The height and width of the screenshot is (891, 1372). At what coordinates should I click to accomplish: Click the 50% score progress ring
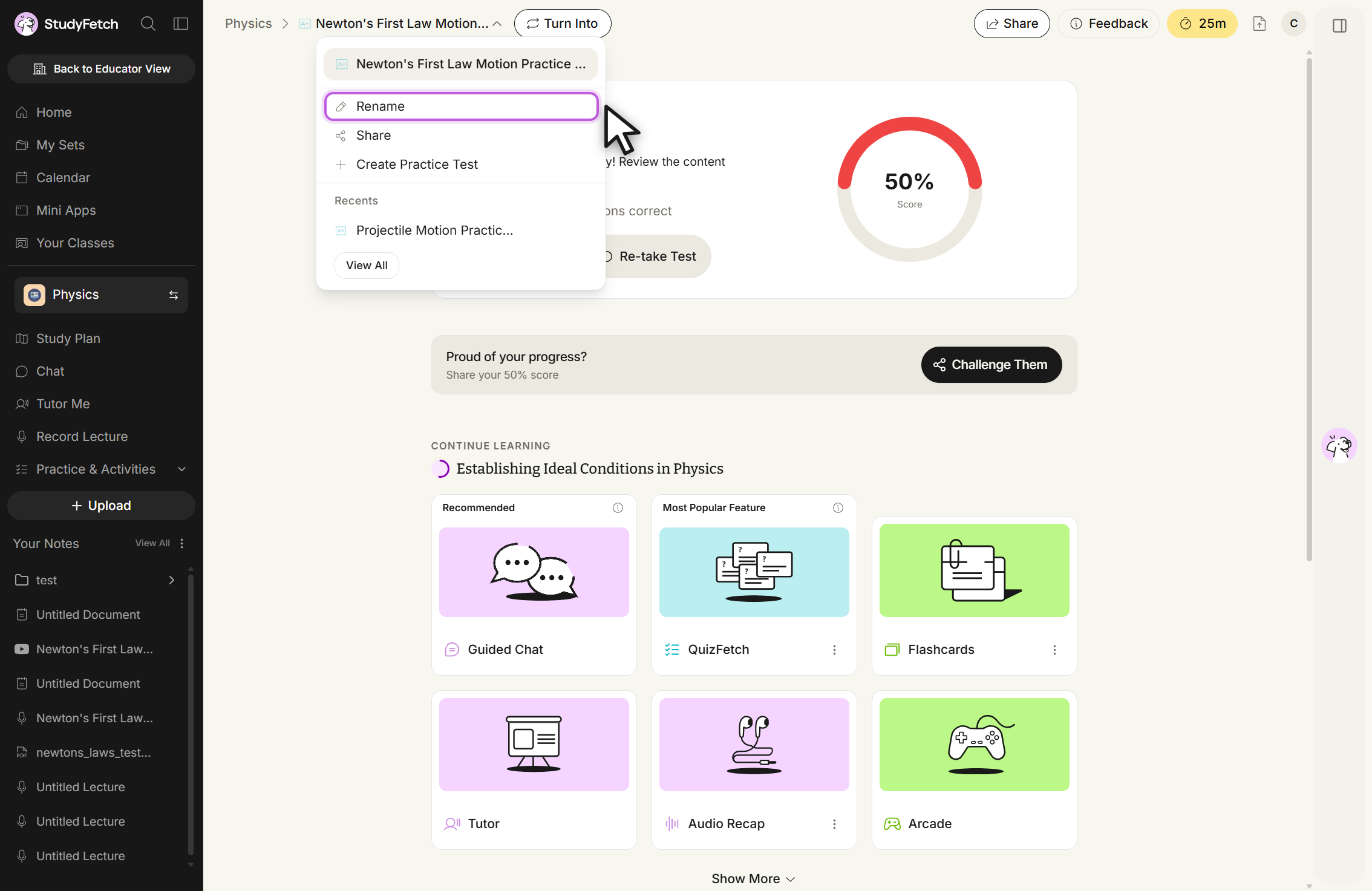tap(909, 189)
